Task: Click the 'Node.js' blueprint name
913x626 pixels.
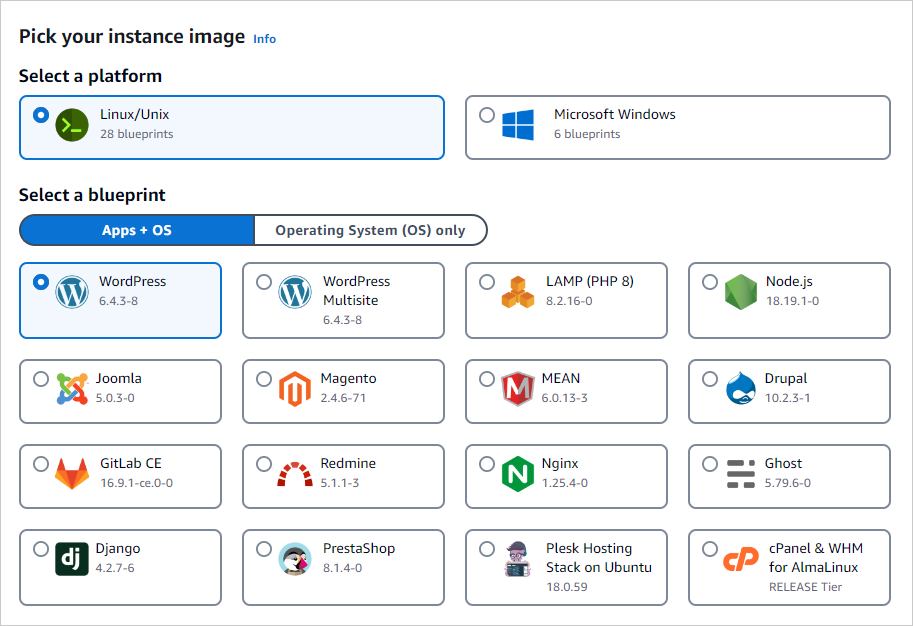Action: click(x=789, y=281)
